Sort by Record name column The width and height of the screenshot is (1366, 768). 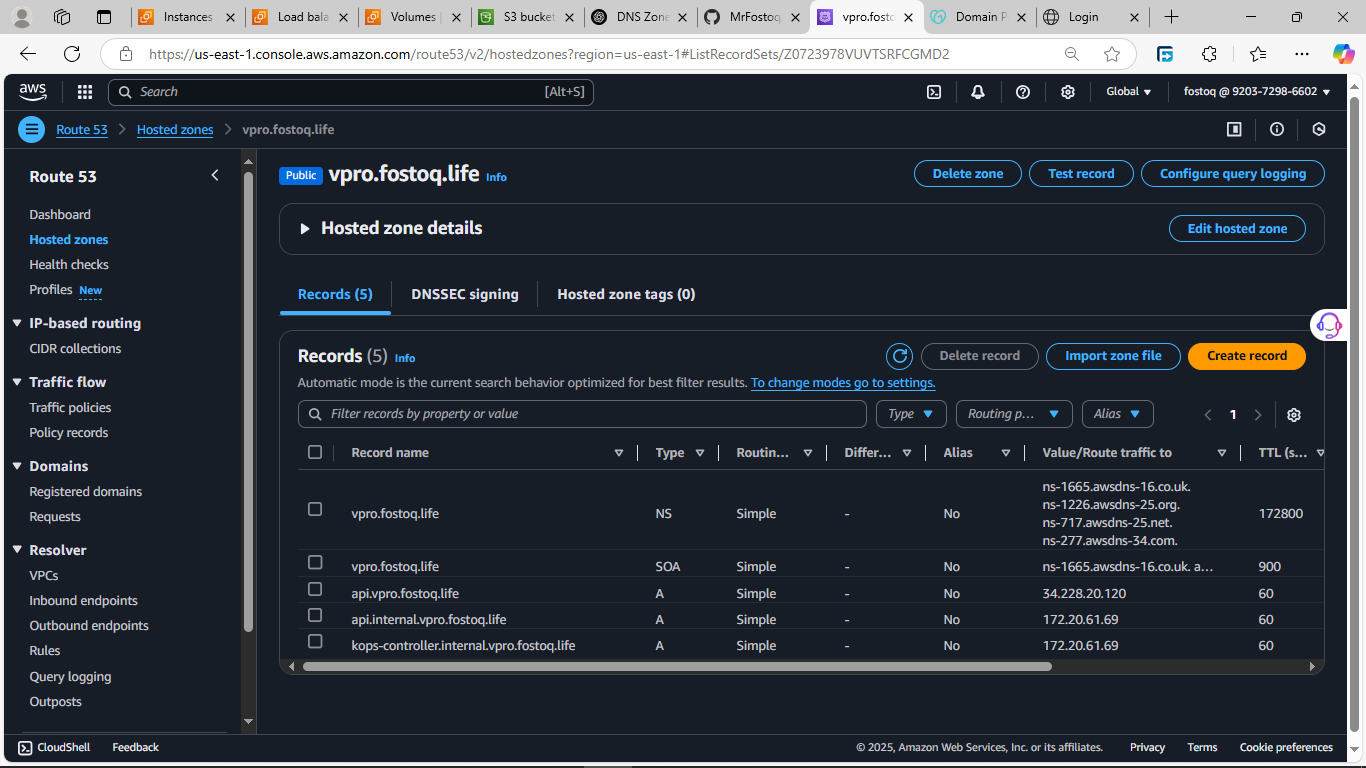pyautogui.click(x=619, y=453)
